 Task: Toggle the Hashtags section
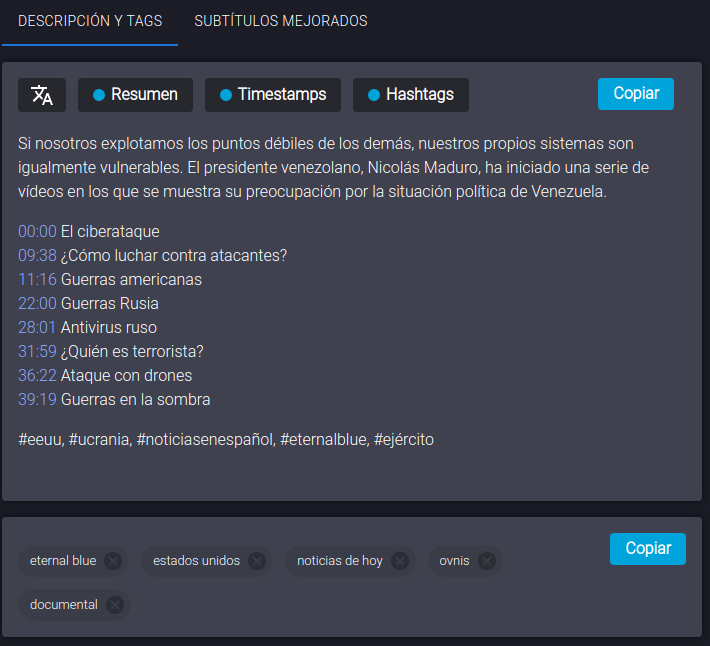pos(411,95)
